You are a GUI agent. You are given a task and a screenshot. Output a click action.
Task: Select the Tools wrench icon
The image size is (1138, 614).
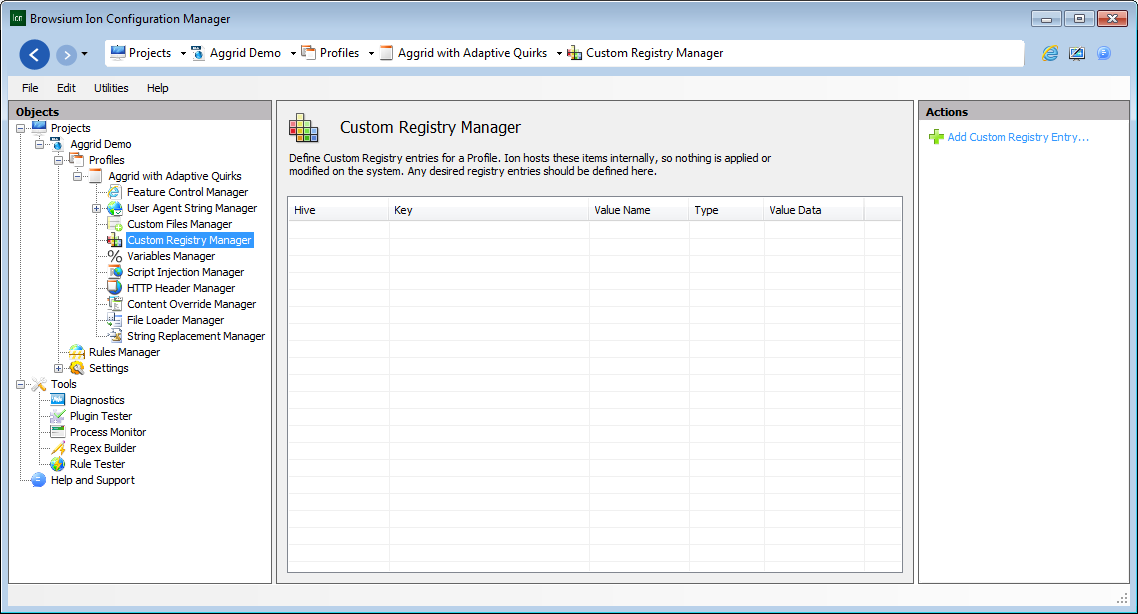pos(39,383)
